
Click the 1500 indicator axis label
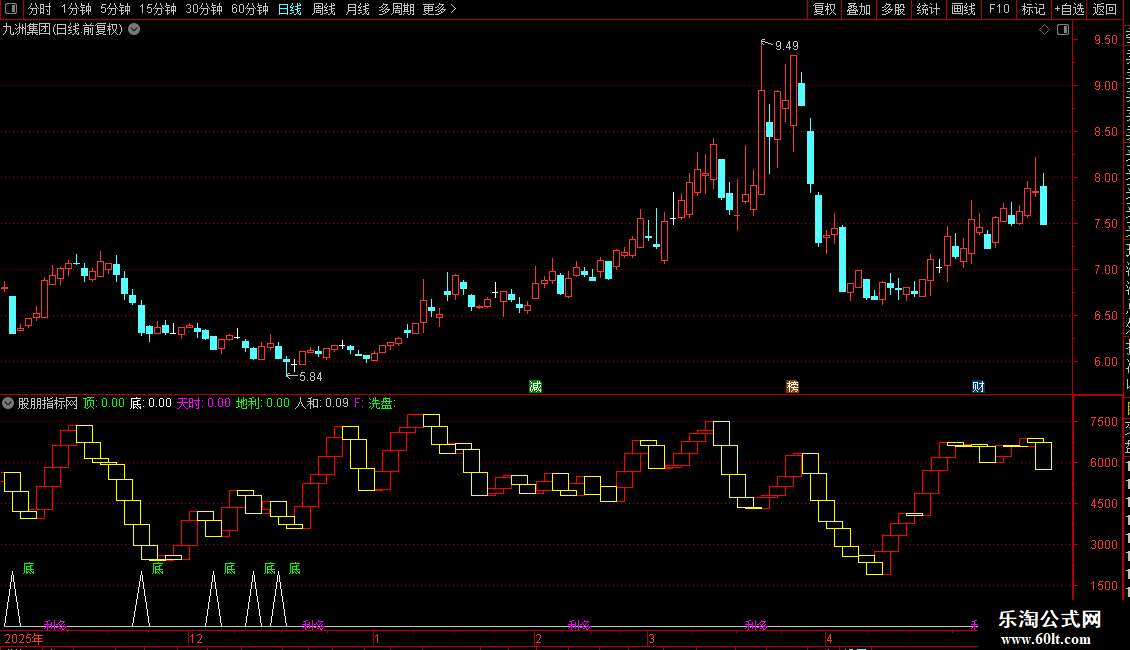[1104, 586]
